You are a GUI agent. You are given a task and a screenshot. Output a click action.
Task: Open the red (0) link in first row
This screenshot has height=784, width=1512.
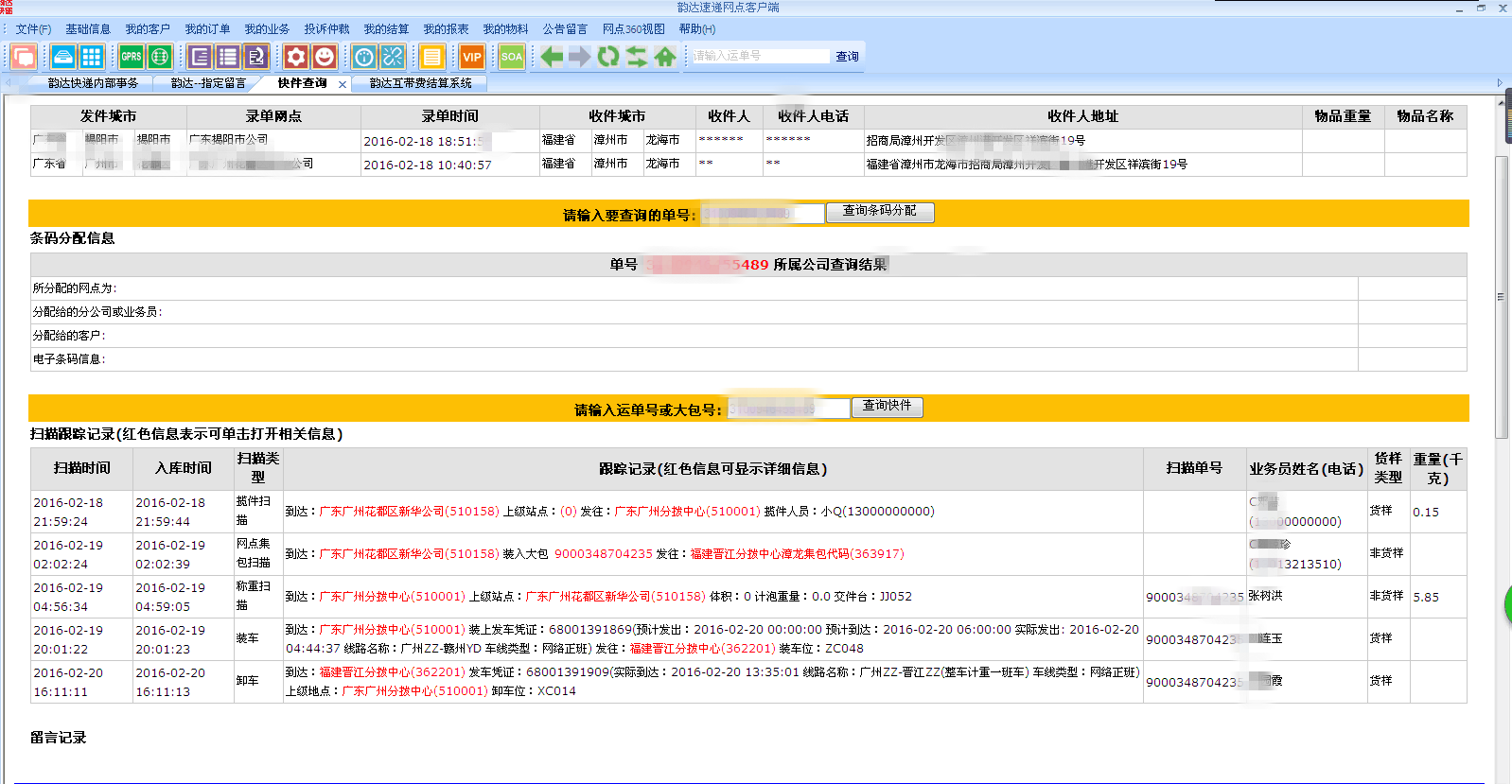tap(569, 512)
